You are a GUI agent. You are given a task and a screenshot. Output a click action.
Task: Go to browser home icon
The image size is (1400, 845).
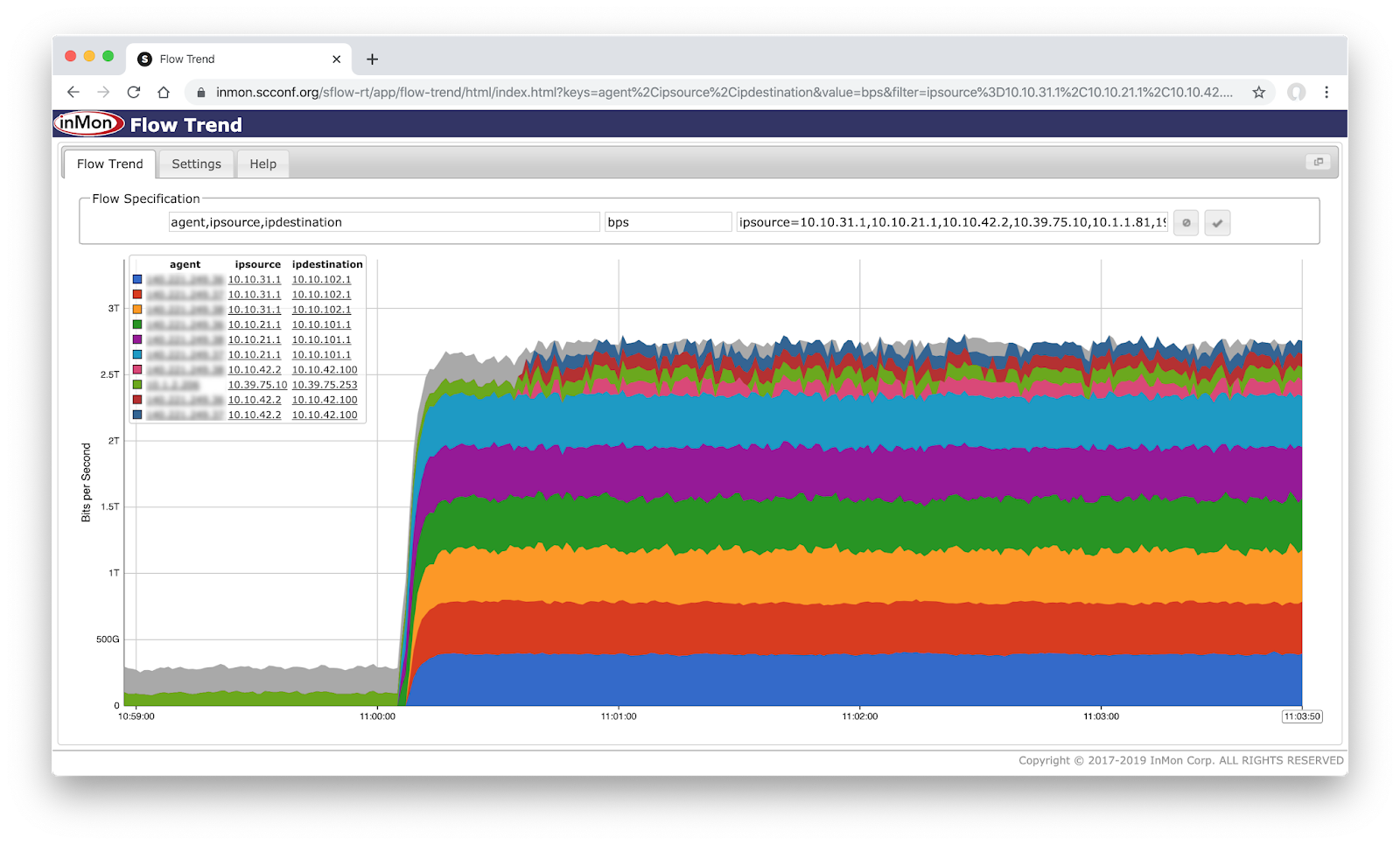(x=164, y=92)
